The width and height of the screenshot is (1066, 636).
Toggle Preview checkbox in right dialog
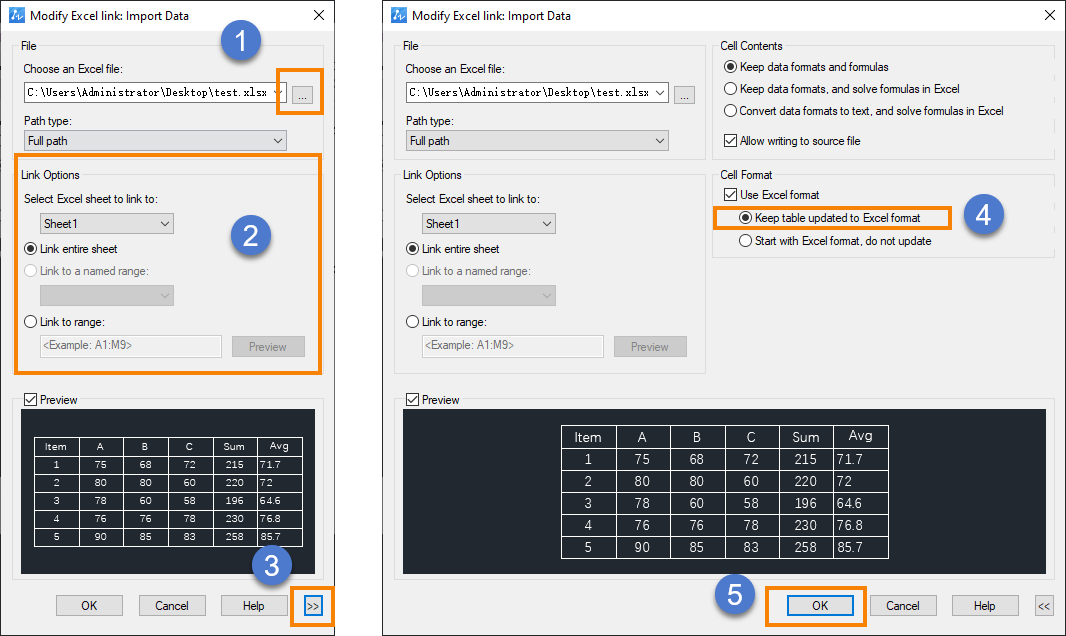412,400
